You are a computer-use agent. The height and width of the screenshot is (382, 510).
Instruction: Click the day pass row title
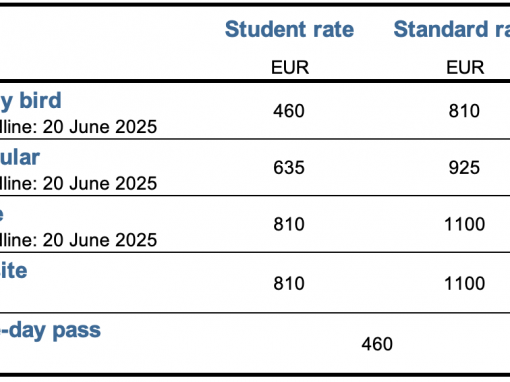(50, 331)
